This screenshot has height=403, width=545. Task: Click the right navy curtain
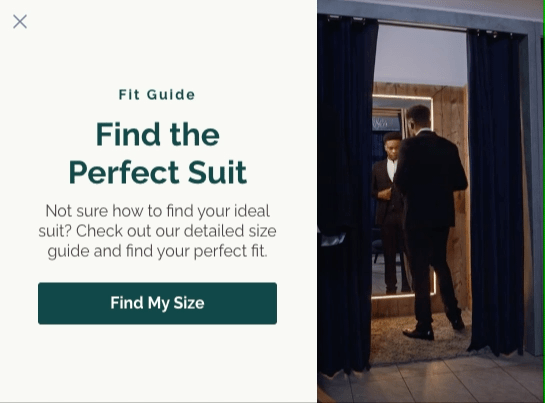[x=495, y=191]
